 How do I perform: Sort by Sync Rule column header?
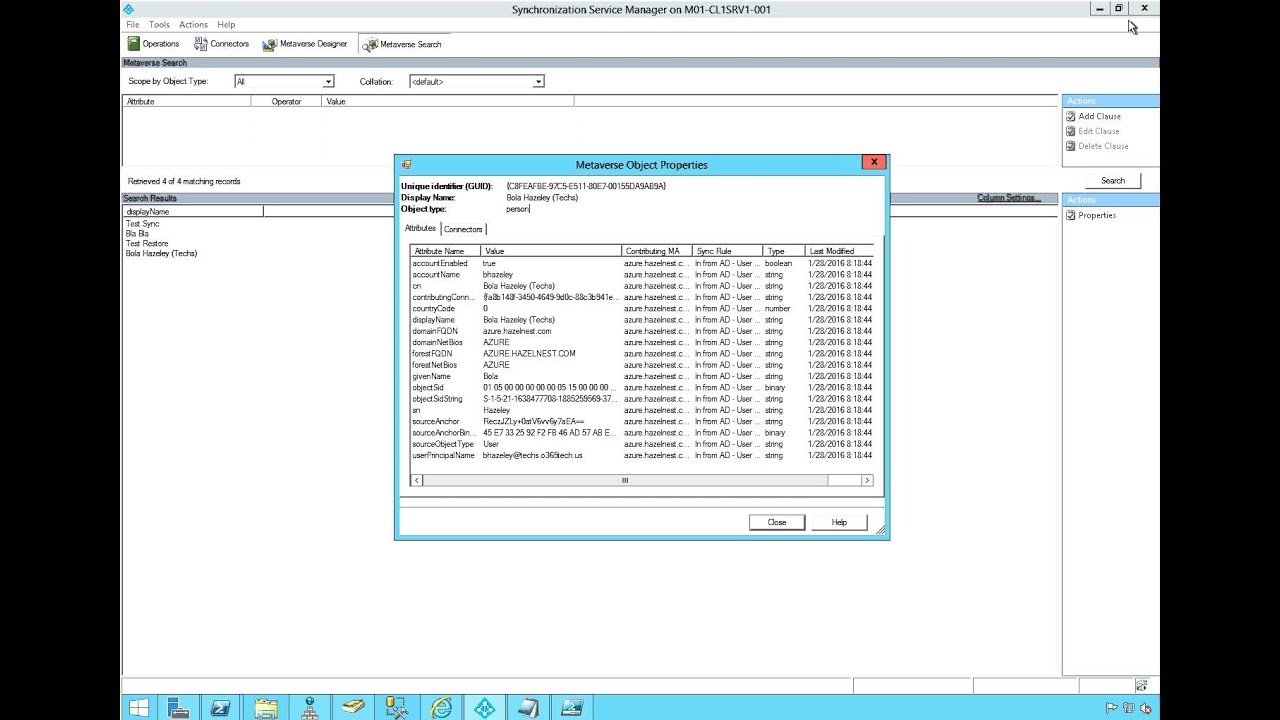click(x=728, y=251)
